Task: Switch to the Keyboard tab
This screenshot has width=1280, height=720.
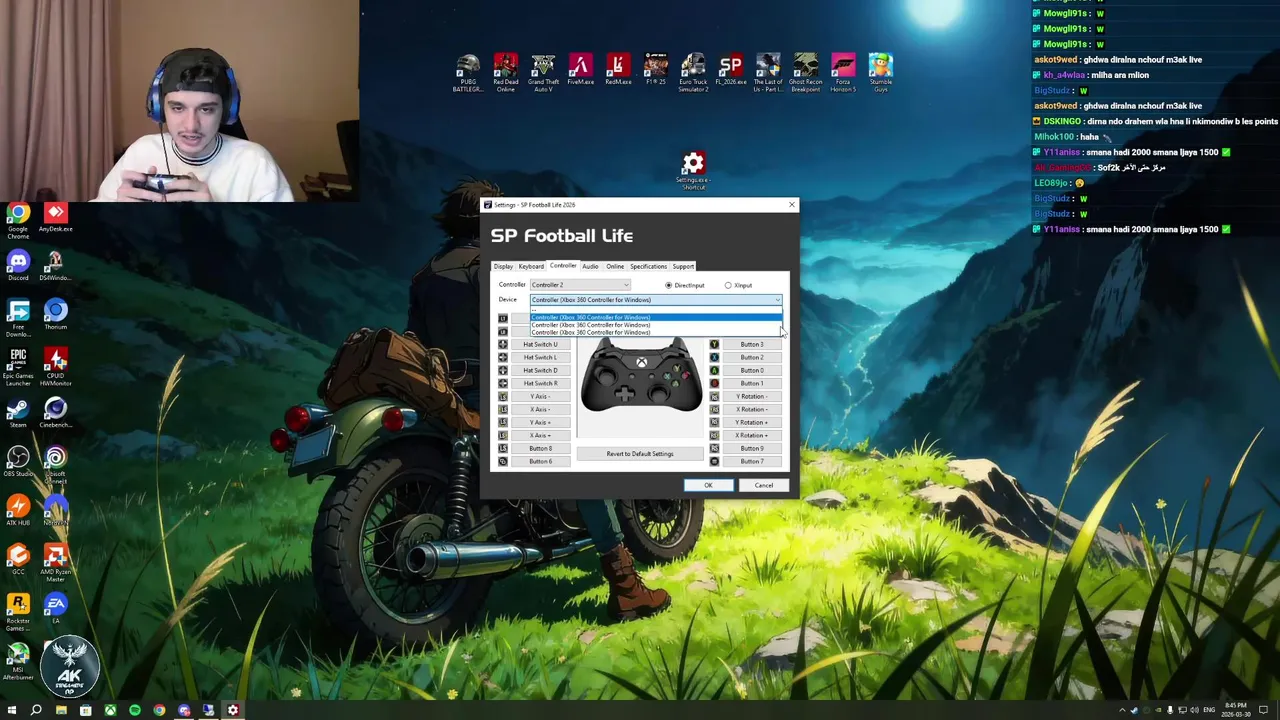Action: [531, 266]
